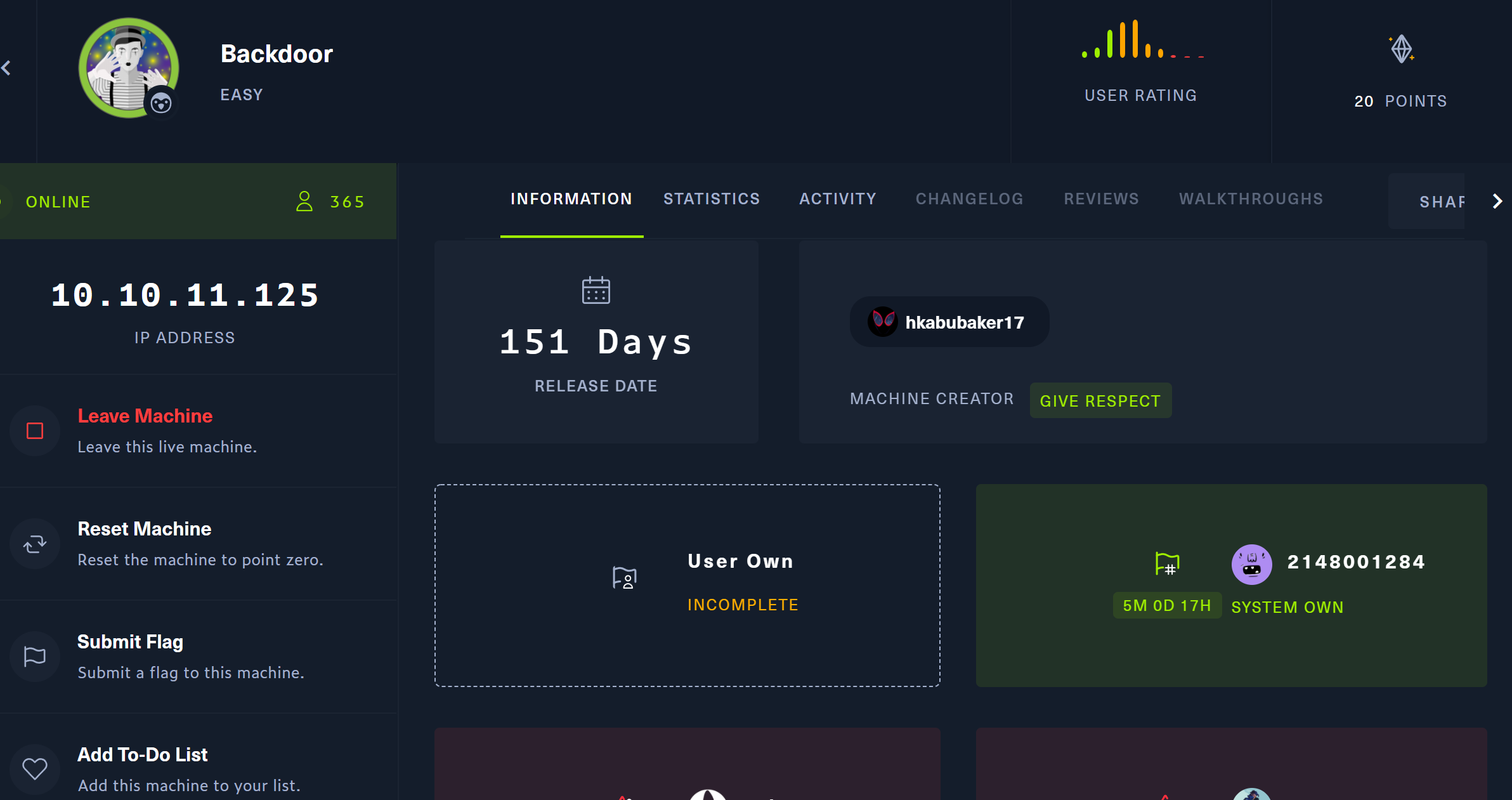Click the points diamond icon

[x=1401, y=49]
